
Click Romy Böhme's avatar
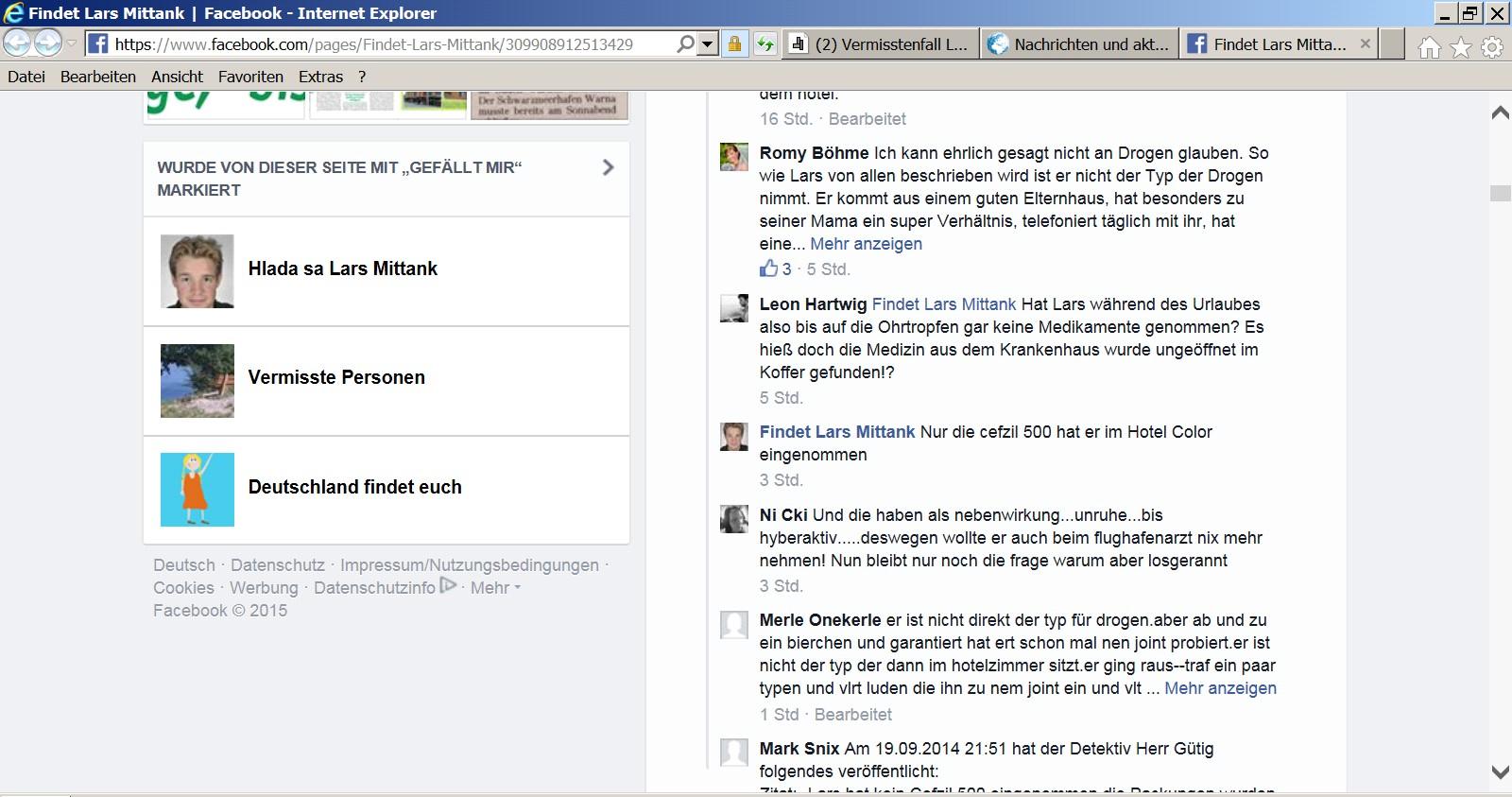coord(734,157)
